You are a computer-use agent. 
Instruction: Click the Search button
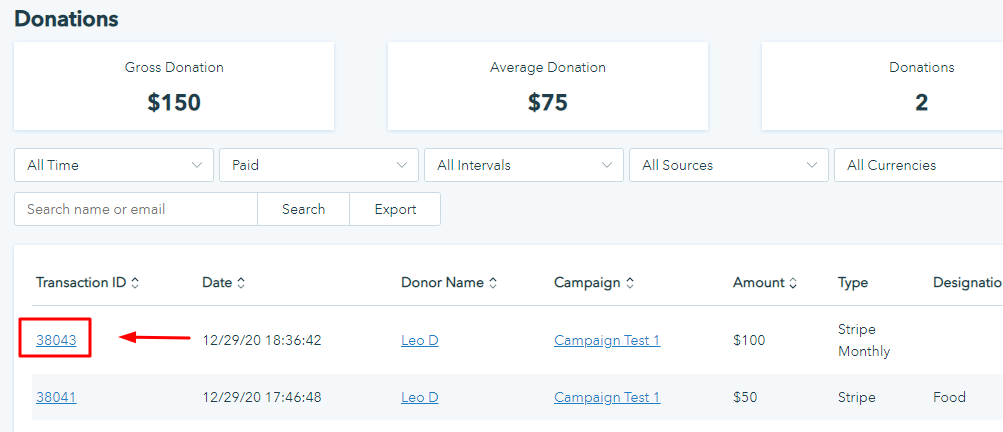[303, 209]
